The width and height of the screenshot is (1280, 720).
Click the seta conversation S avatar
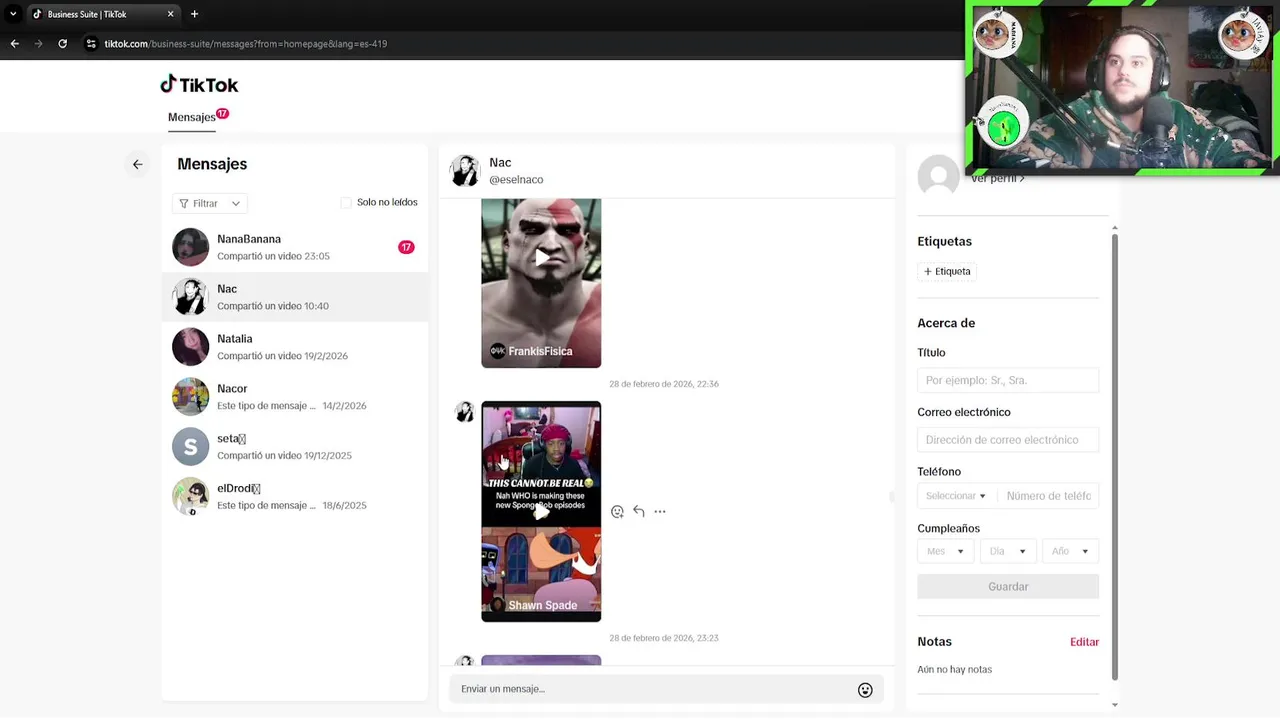190,447
